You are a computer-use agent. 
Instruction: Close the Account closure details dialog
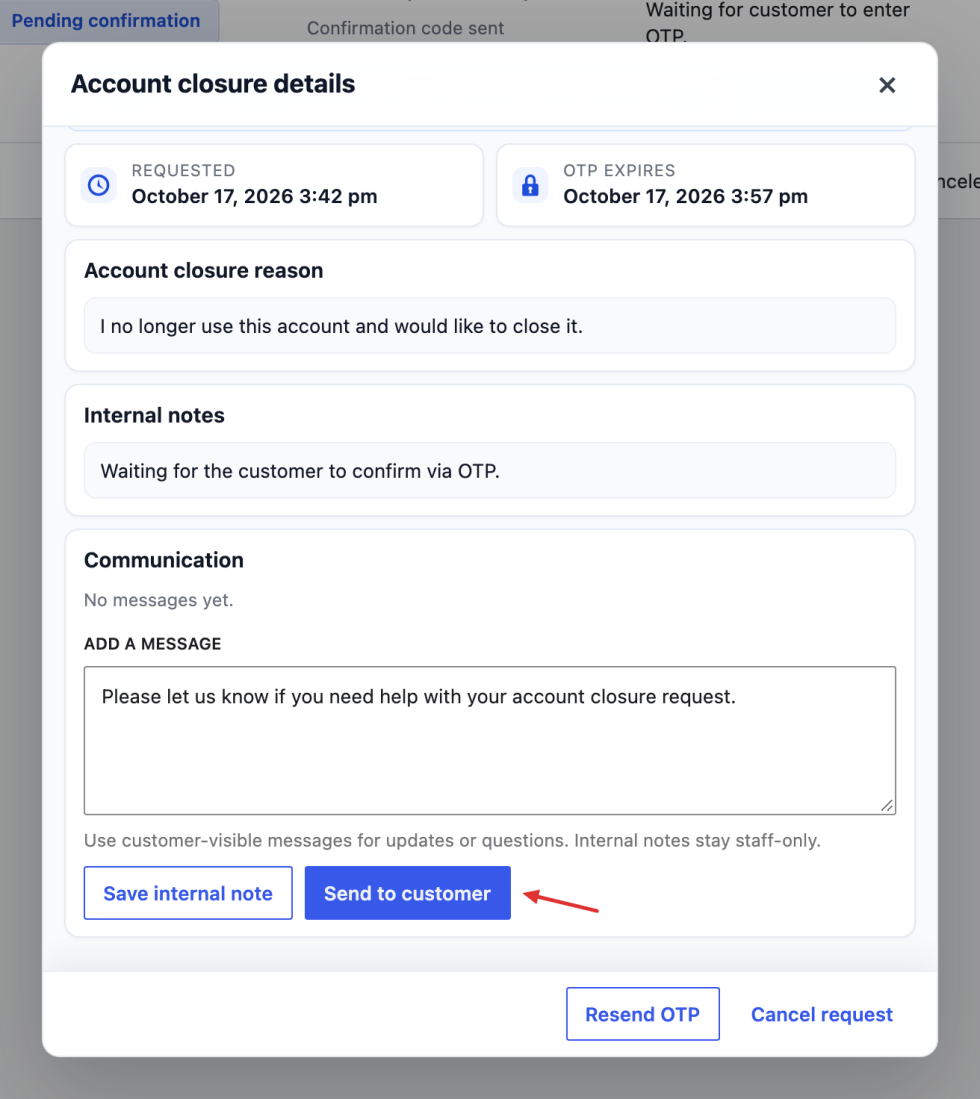pyautogui.click(x=887, y=85)
